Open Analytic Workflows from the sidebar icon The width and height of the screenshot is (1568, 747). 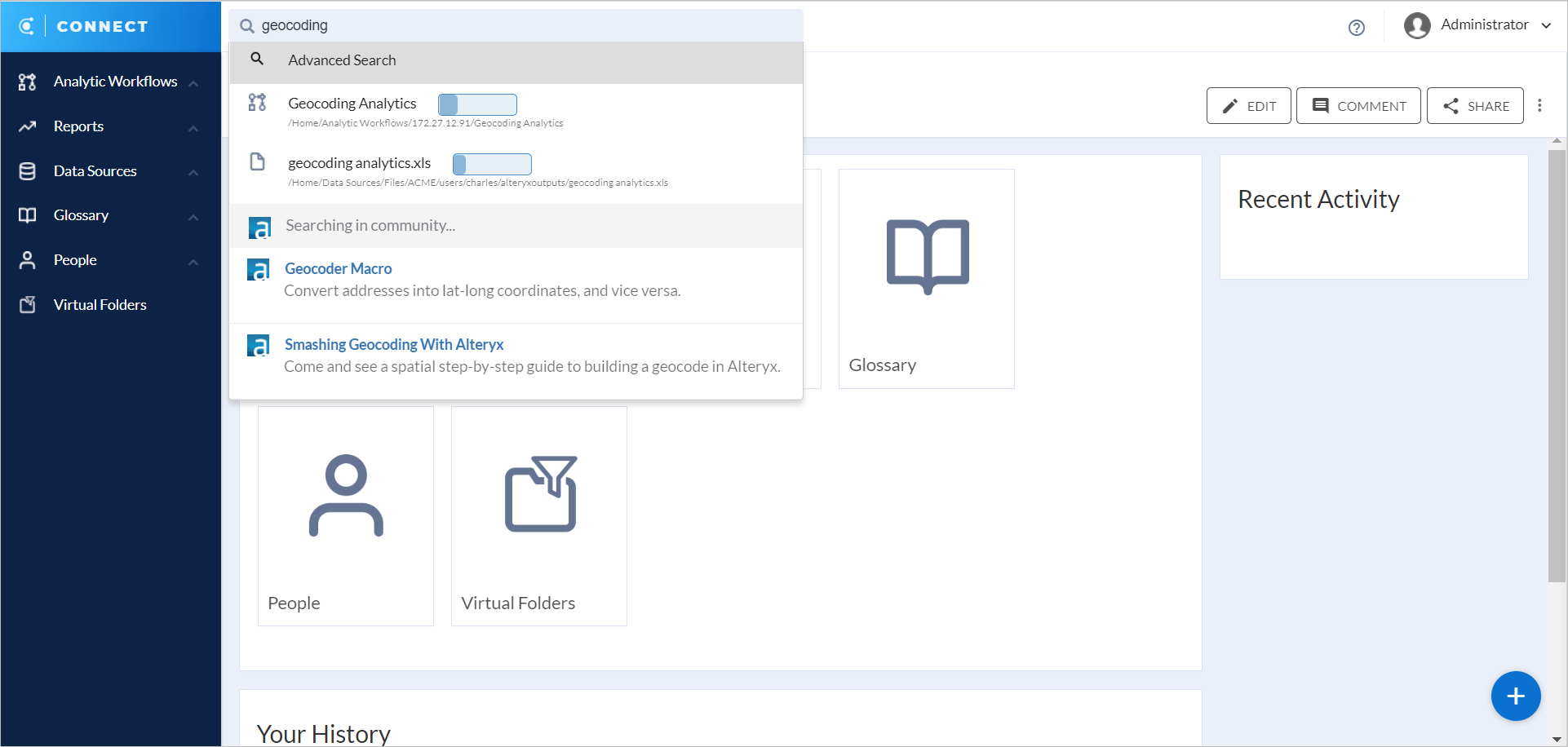point(27,82)
